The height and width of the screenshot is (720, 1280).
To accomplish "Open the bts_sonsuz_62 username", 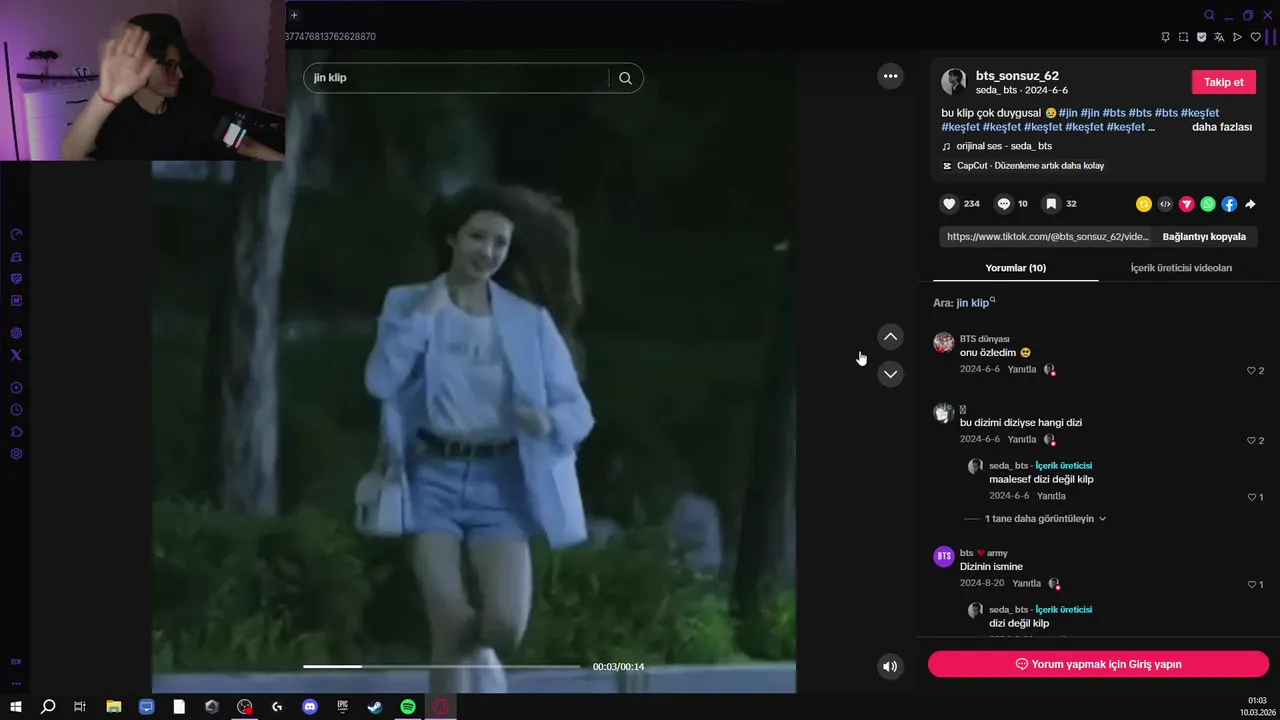I will click(x=1017, y=76).
